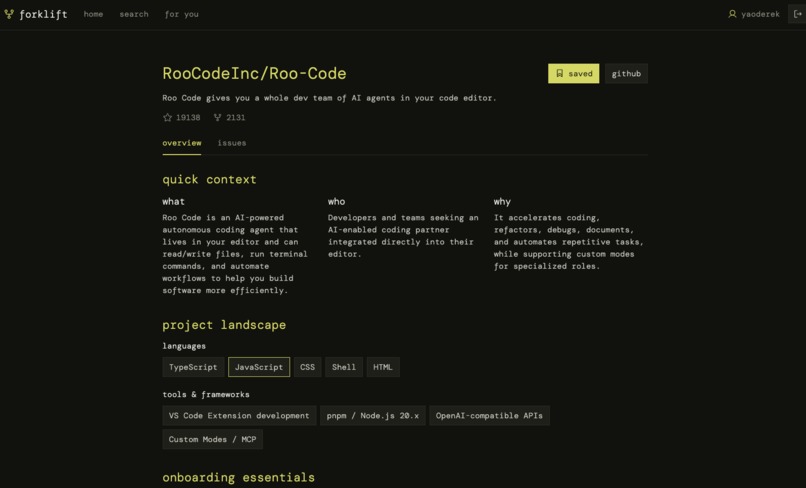
Task: Click the Custom Modes / MCP tag
Action: coord(212,440)
